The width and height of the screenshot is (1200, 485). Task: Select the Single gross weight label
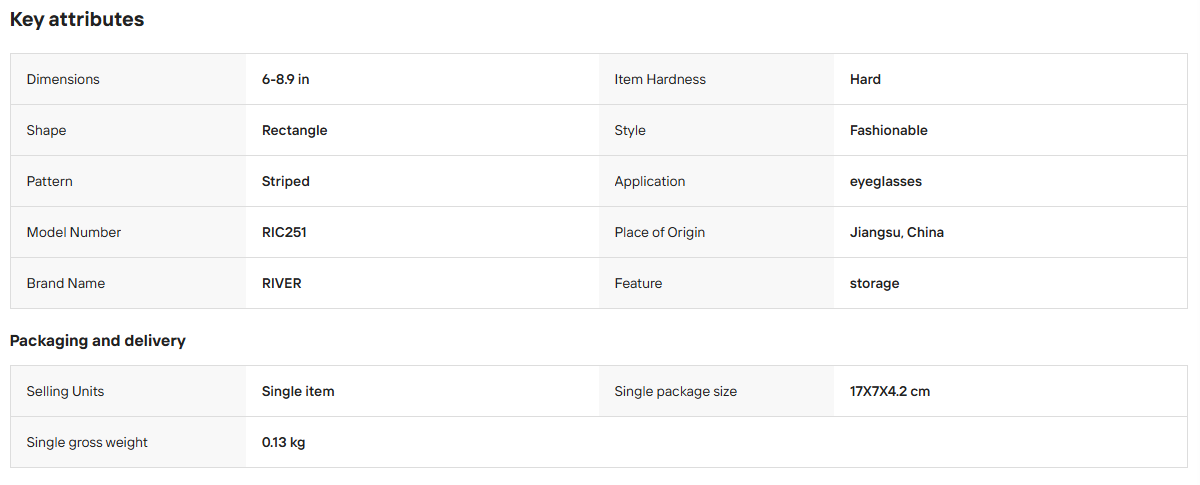pos(87,442)
